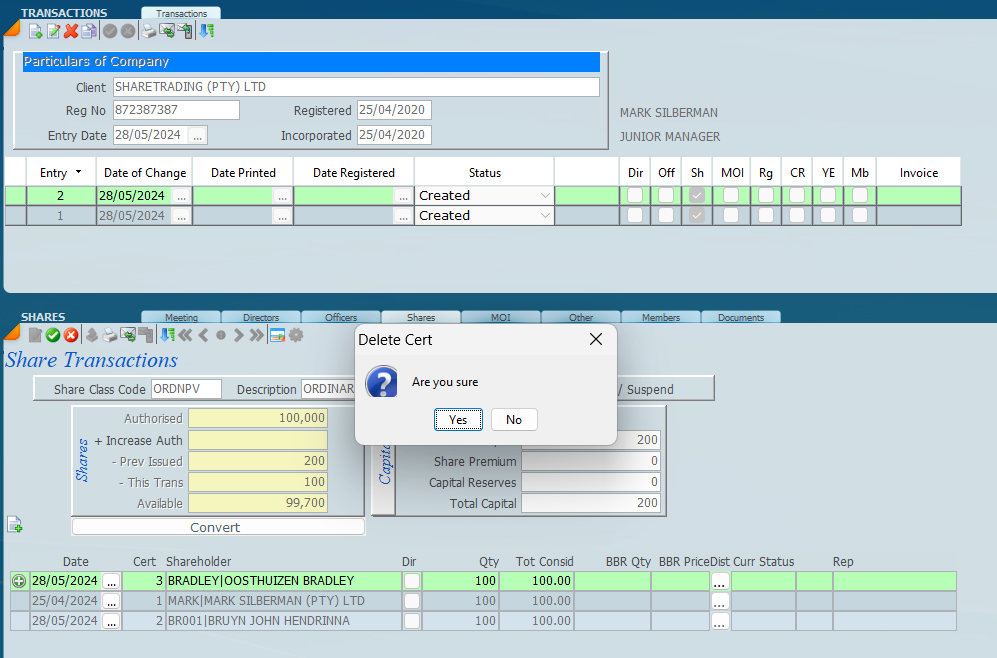Click the new share certificate icon above the grid
This screenshot has width=997, height=658.
click(15, 525)
